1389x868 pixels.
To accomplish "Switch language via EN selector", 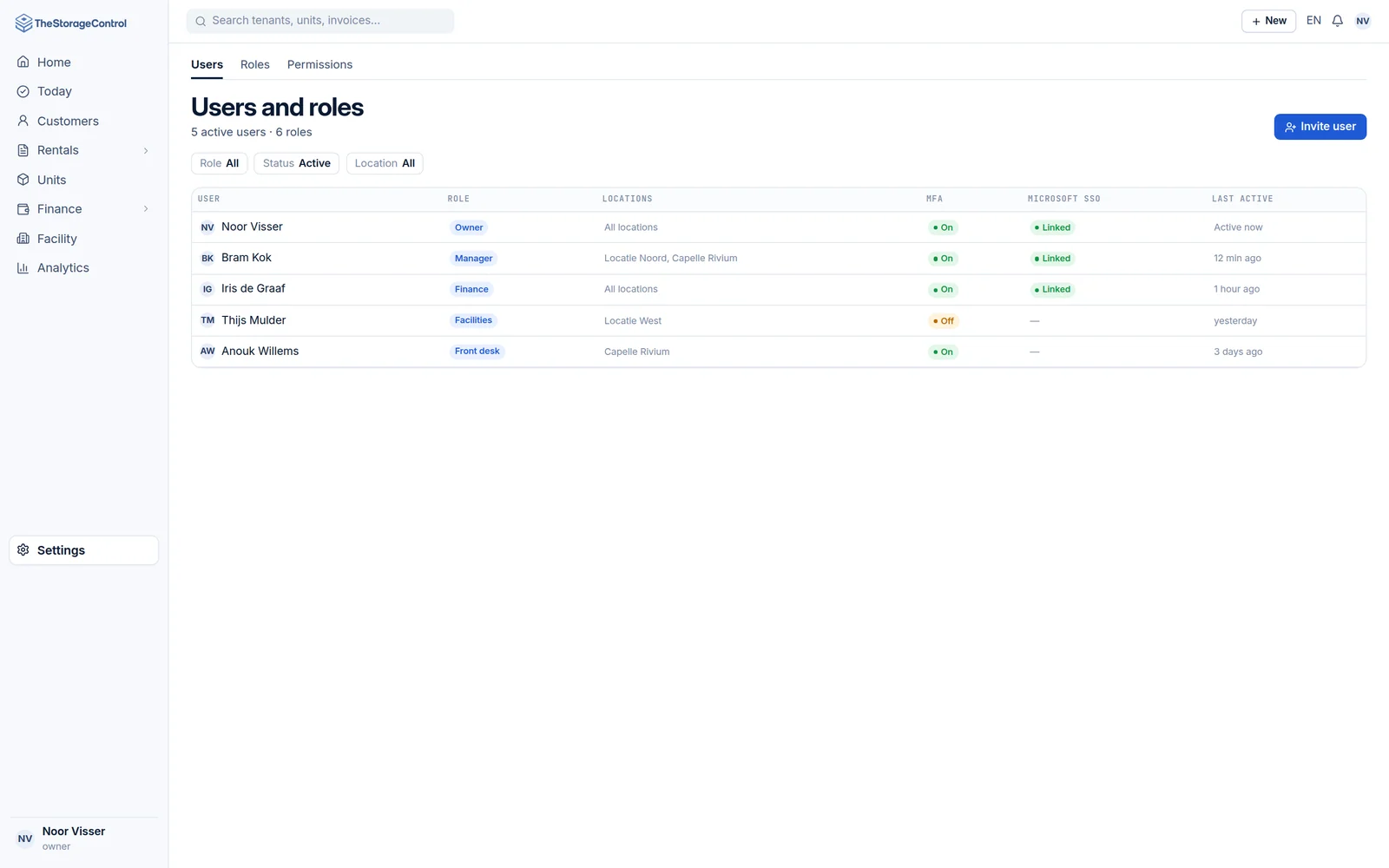I will pyautogui.click(x=1313, y=21).
